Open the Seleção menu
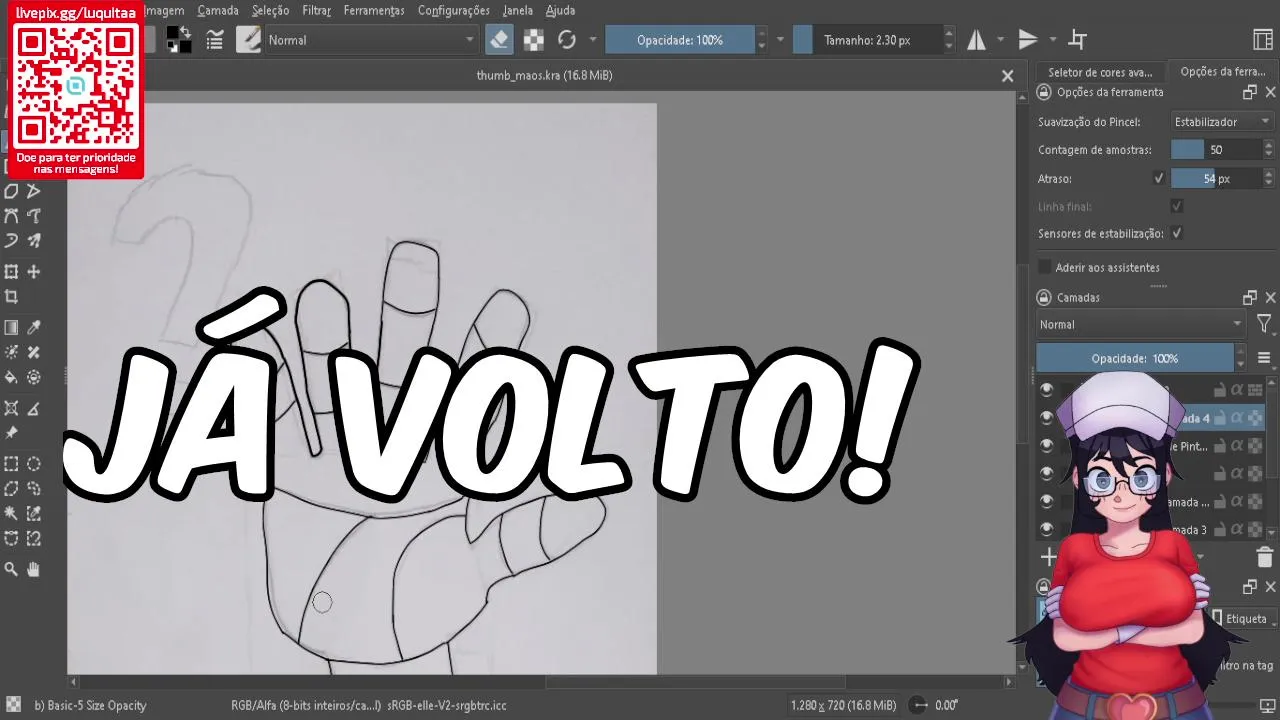The width and height of the screenshot is (1280, 720). [x=270, y=11]
